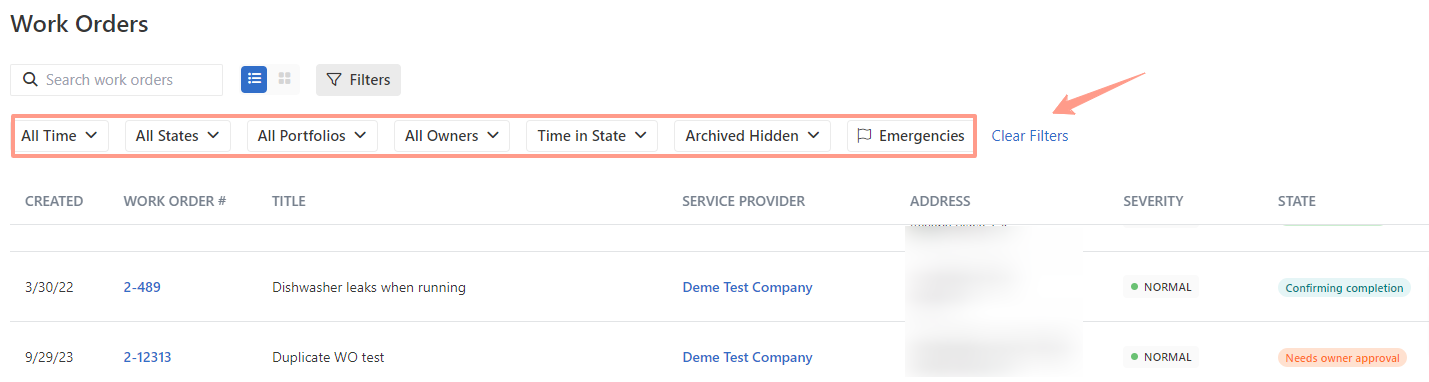Sort by the Created column header

pyautogui.click(x=54, y=201)
